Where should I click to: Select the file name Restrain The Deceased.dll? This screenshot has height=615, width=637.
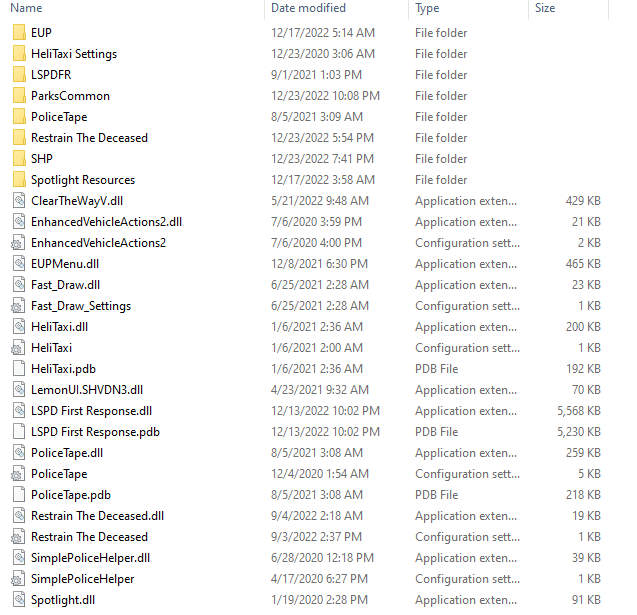point(98,516)
